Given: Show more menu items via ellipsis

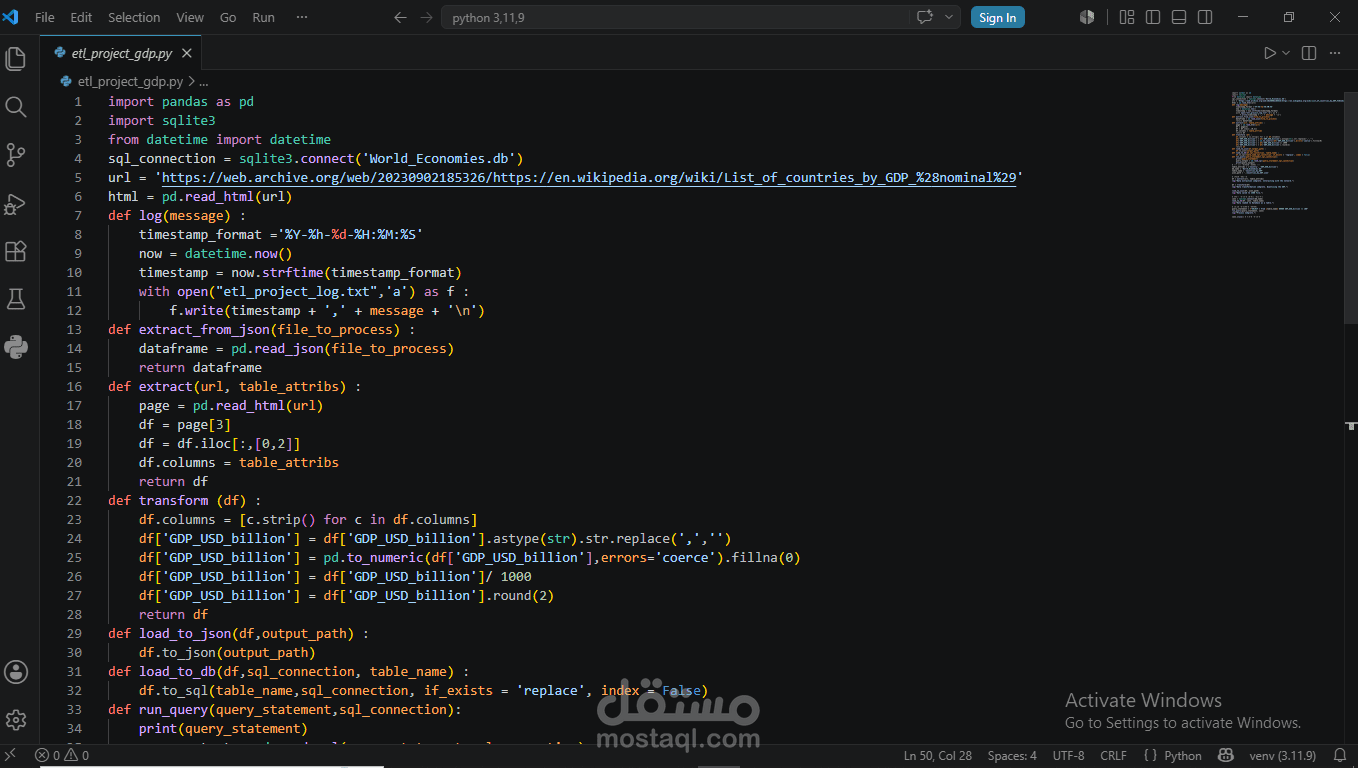Looking at the screenshot, I should point(302,17).
